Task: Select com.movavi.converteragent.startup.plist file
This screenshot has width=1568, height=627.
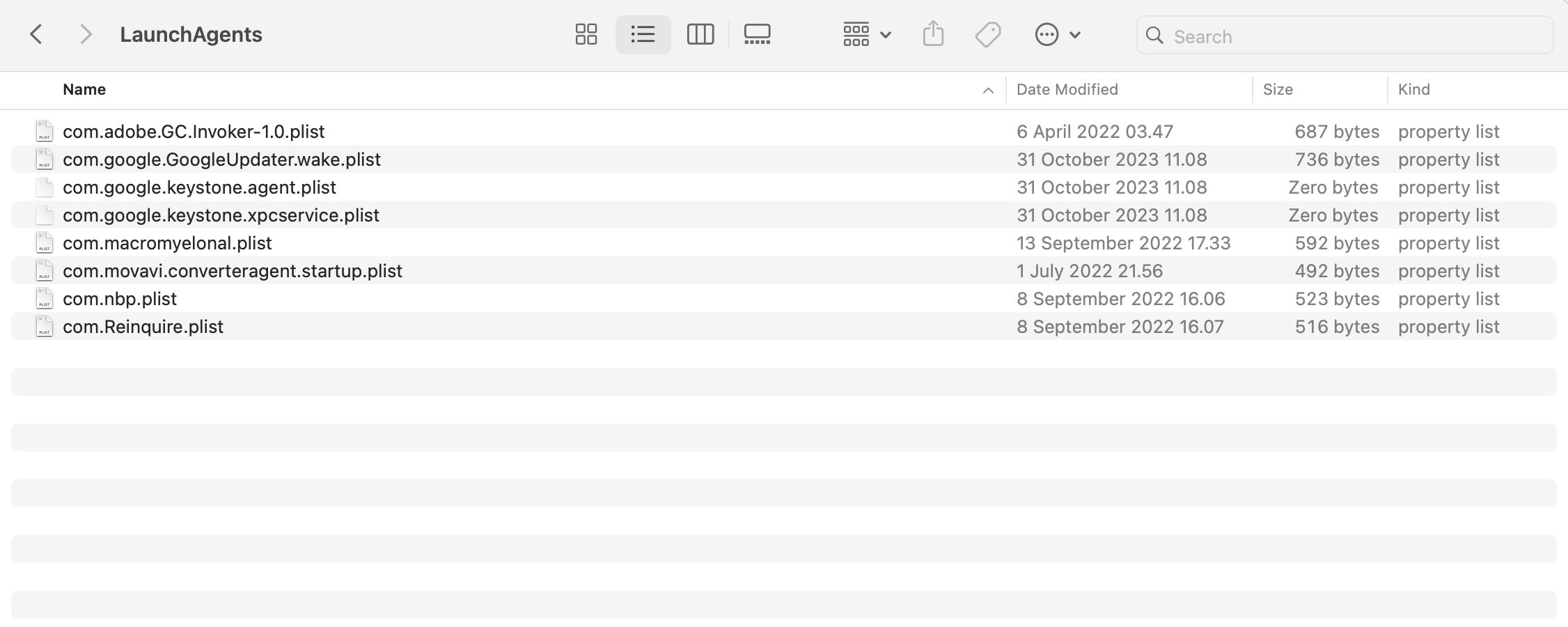Action: point(783,270)
